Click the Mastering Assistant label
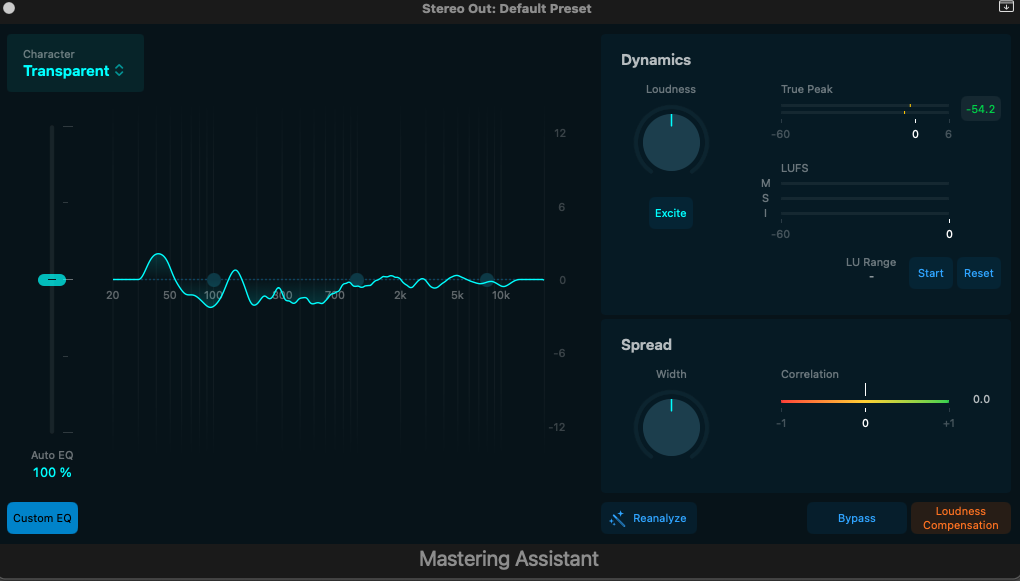 [509, 559]
